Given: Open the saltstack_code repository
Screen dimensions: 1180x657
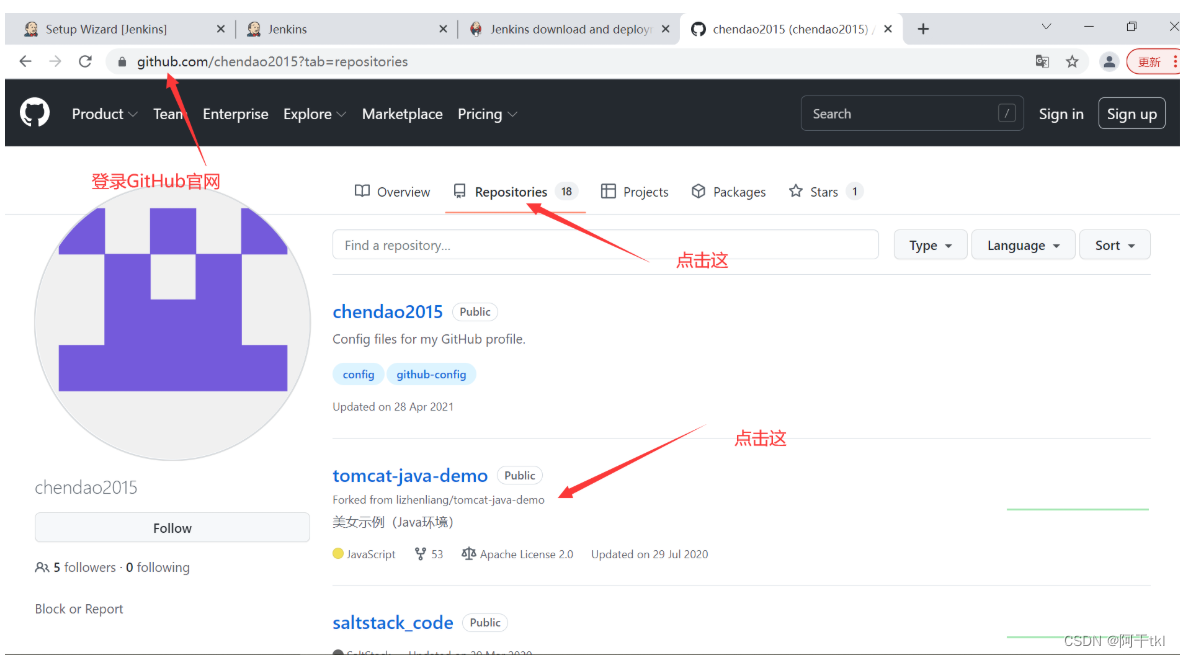Looking at the screenshot, I should pyautogui.click(x=393, y=622).
